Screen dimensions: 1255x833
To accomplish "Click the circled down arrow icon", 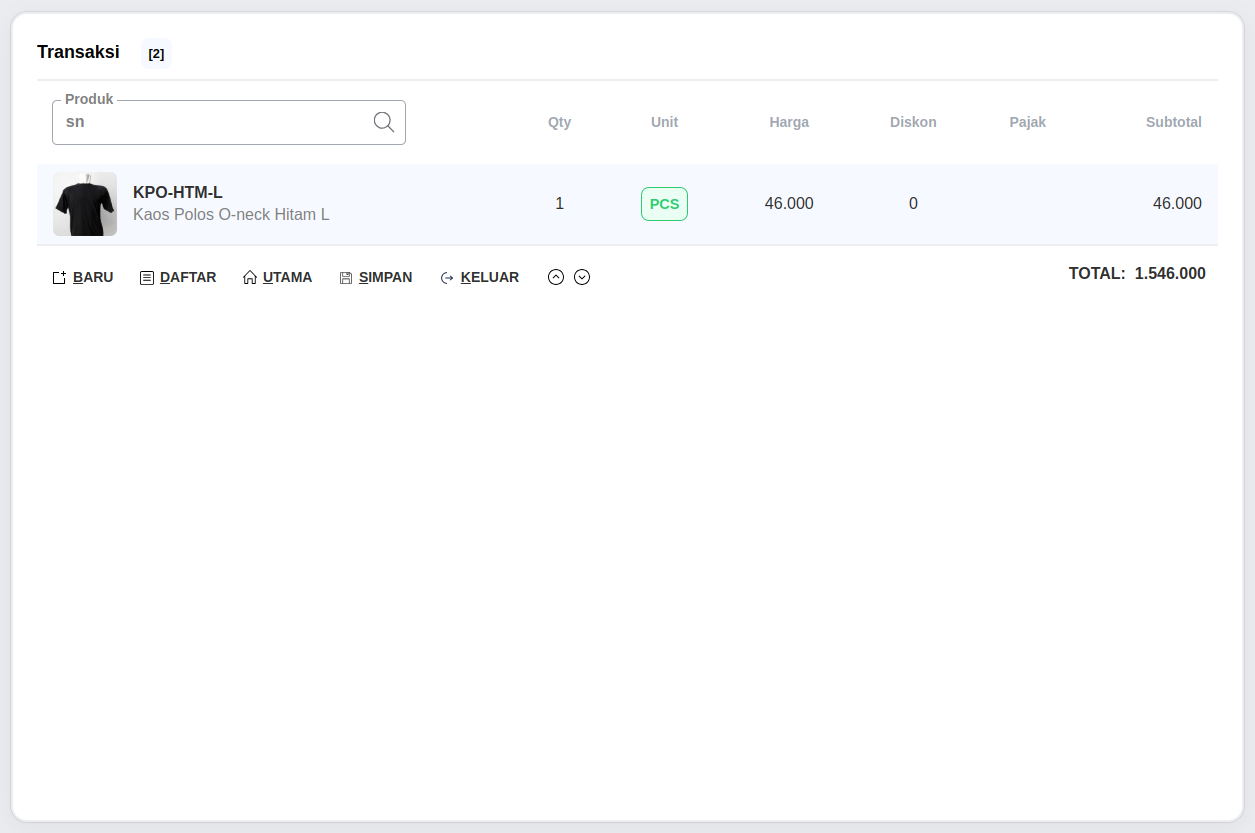I will point(582,277).
